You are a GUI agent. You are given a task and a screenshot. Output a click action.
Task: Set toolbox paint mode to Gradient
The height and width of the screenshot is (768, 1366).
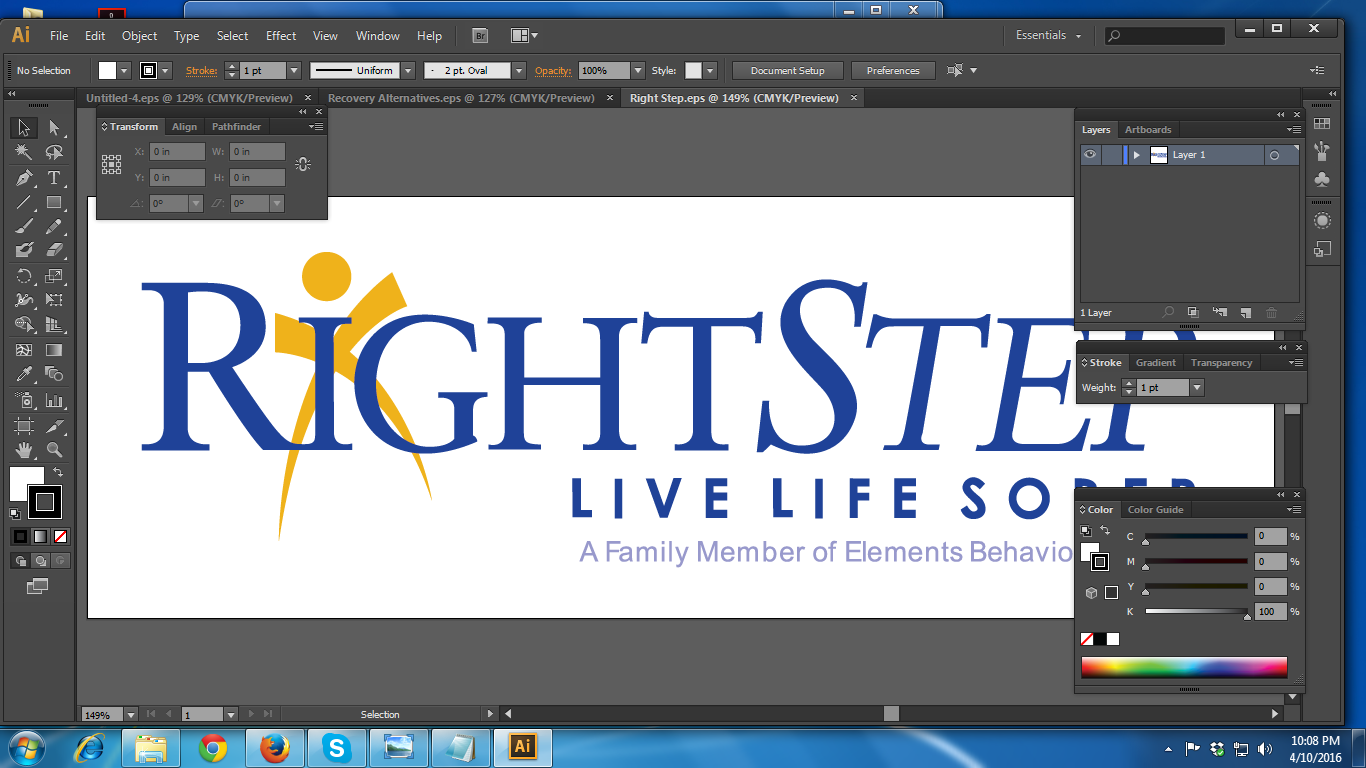coord(40,536)
